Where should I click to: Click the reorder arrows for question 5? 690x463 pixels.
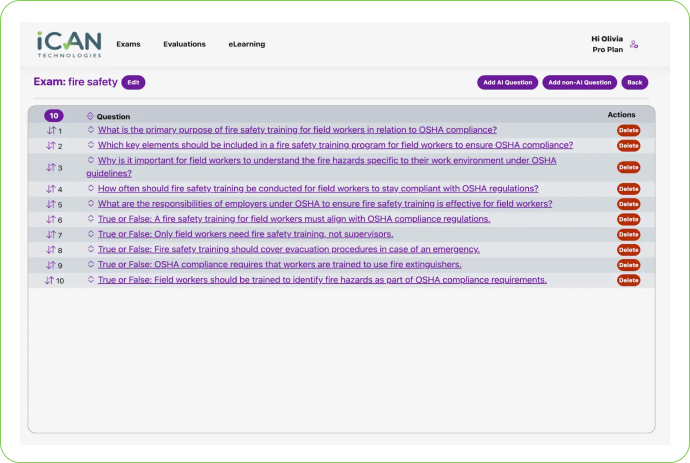(51, 204)
